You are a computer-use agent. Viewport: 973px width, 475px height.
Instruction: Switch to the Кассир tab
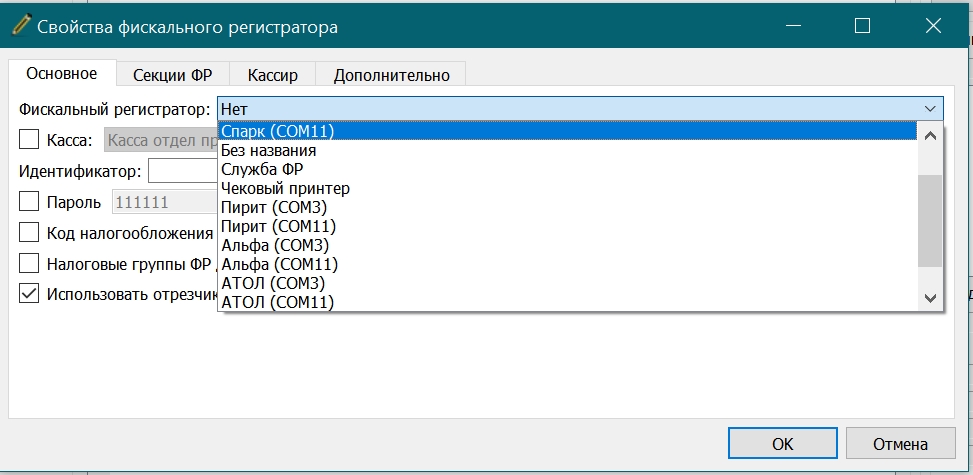tap(272, 75)
